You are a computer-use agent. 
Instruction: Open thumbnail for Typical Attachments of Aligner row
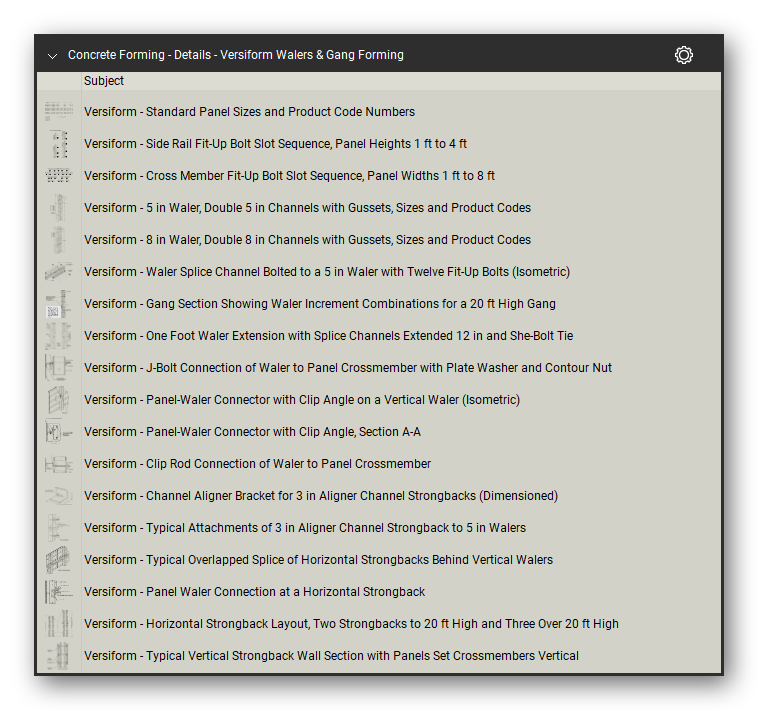(59, 528)
